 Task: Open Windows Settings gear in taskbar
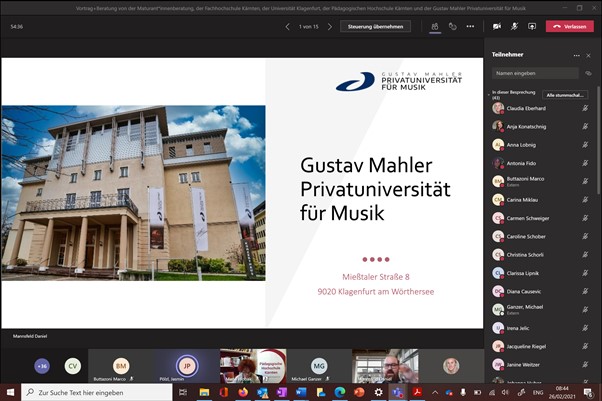click(379, 392)
